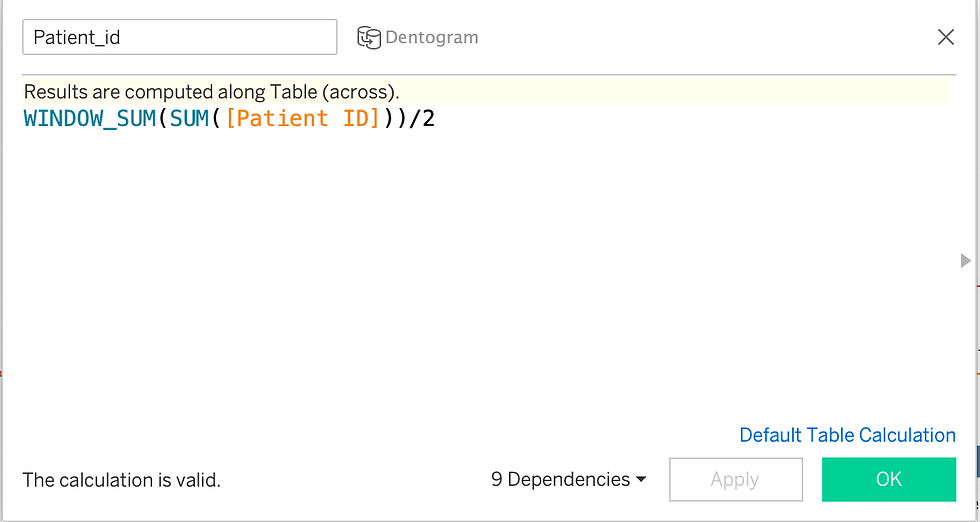Screen dimensions: 980x522
Task: Click the inner SUM function in the formula
Action: pyautogui.click(x=189, y=119)
